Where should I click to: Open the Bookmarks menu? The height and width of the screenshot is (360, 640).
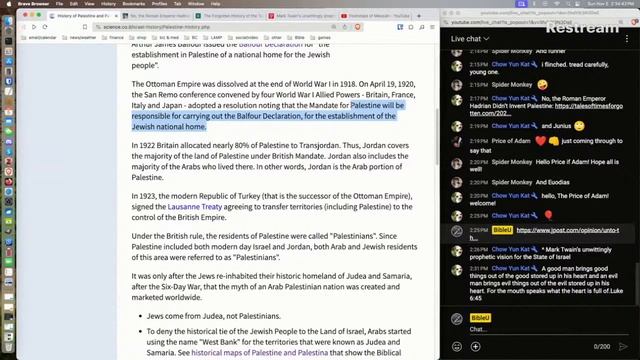(x=133, y=4)
